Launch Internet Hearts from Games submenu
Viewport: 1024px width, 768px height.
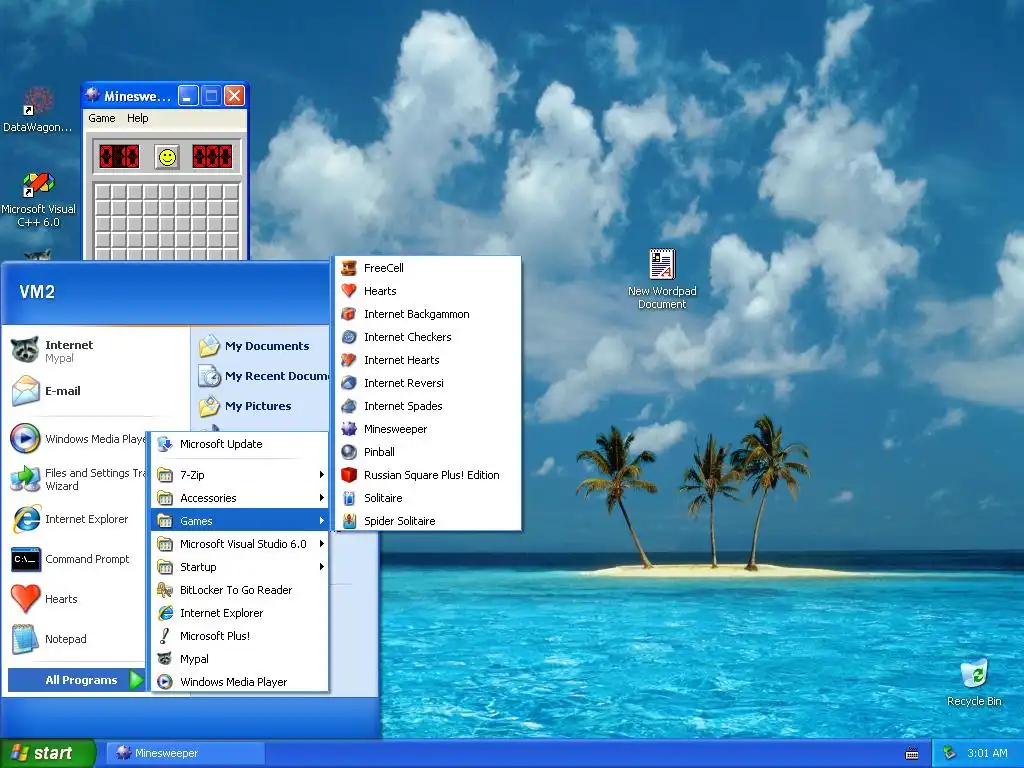click(x=428, y=360)
